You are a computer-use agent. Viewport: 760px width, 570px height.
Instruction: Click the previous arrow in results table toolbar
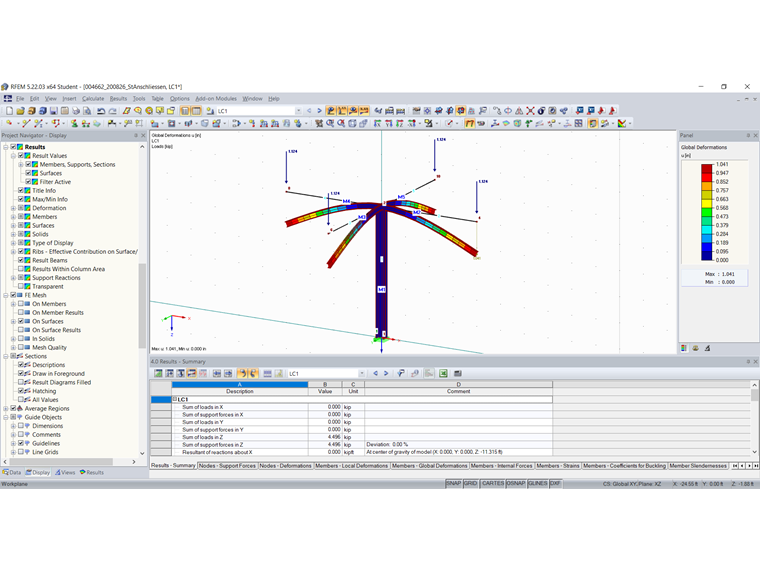point(376,373)
